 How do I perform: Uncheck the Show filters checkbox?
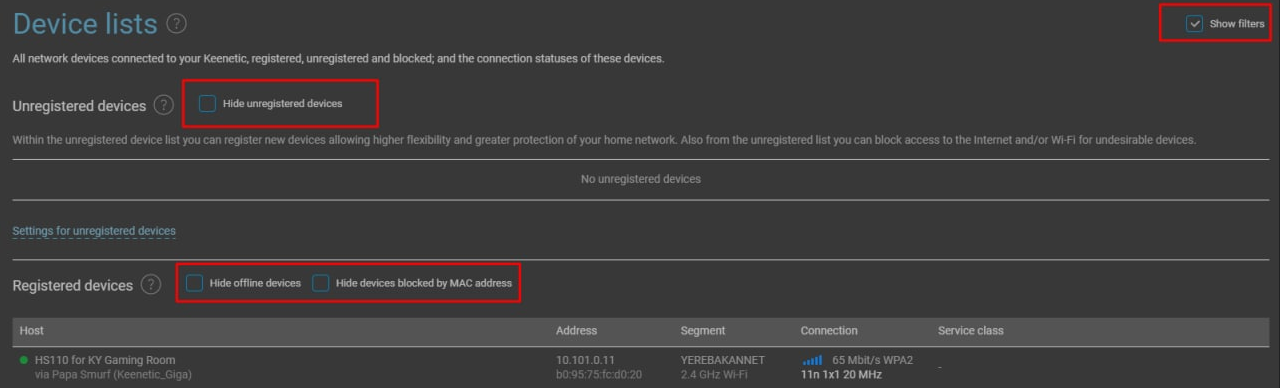click(x=1195, y=24)
